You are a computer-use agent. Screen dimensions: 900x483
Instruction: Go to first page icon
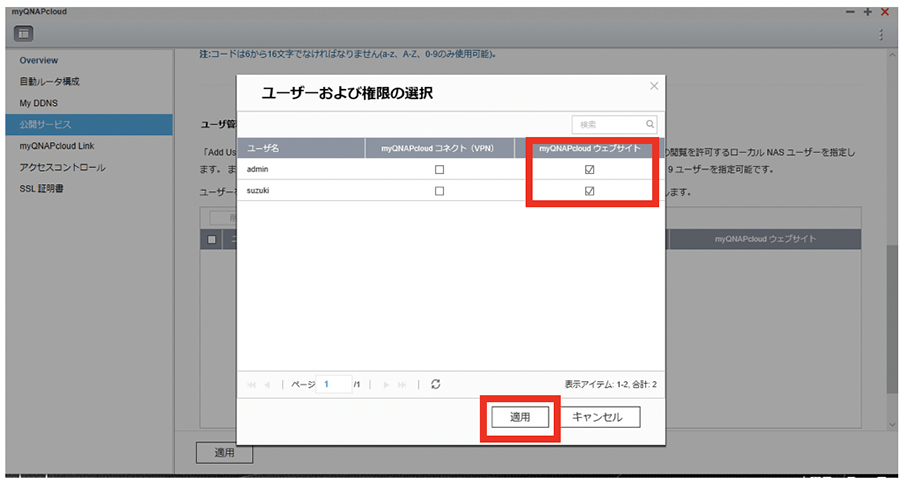(x=251, y=385)
